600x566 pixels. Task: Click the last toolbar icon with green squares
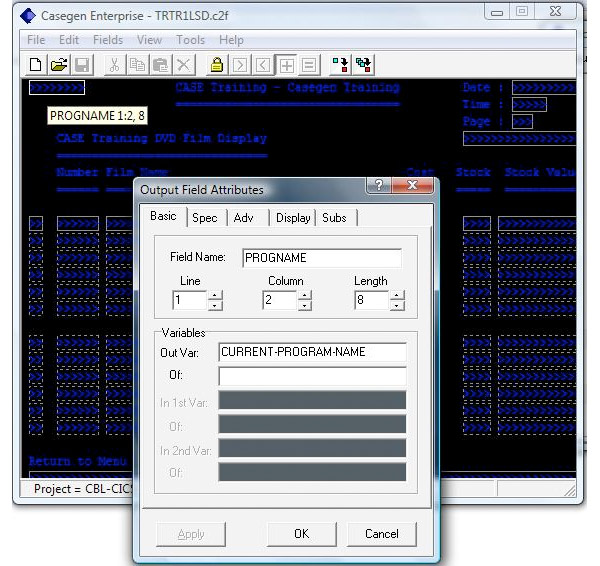point(364,65)
